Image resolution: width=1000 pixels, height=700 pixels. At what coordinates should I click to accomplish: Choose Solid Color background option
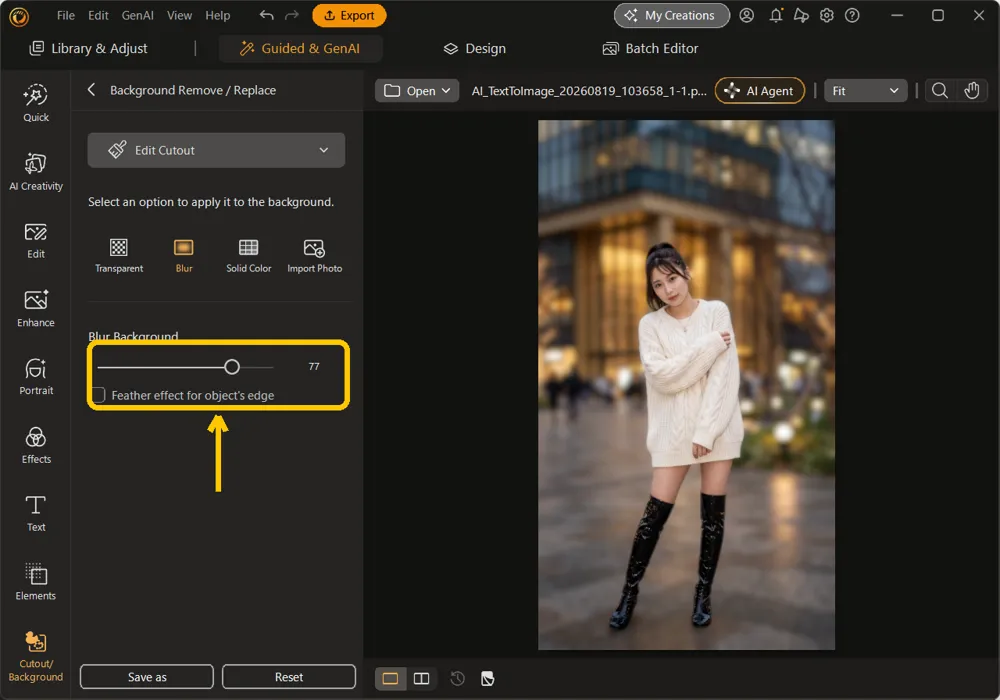tap(249, 256)
